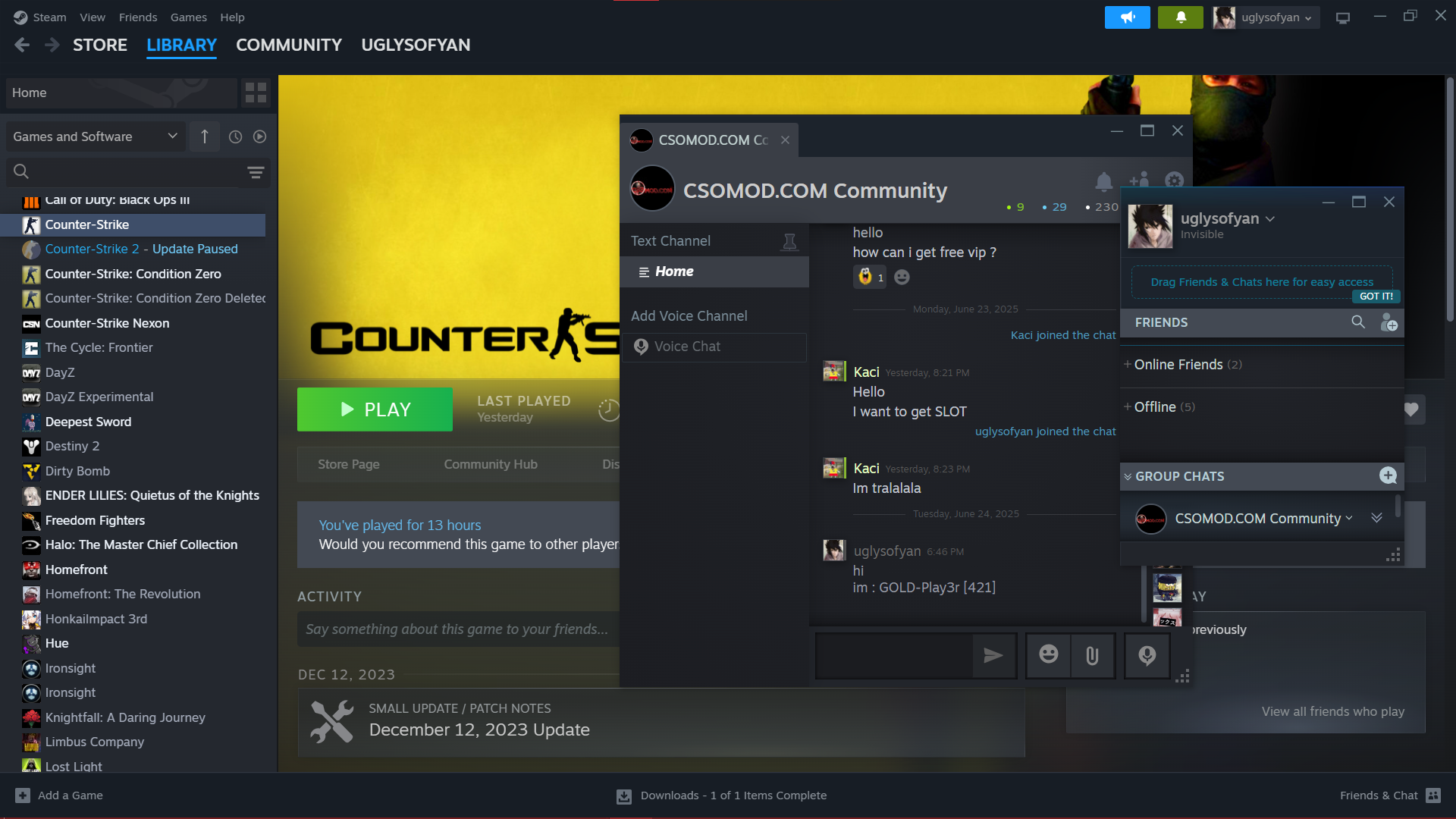Screen dimensions: 1456x819
Task: Open the Games menu
Action: point(188,17)
